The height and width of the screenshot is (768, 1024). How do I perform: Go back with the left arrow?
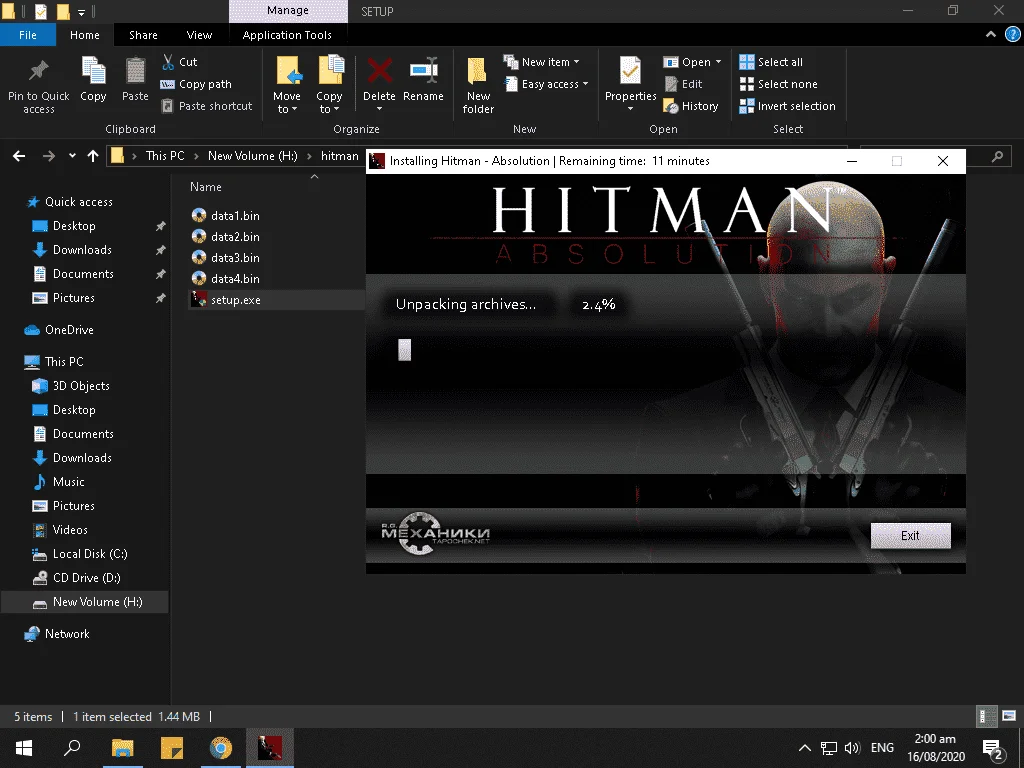19,156
